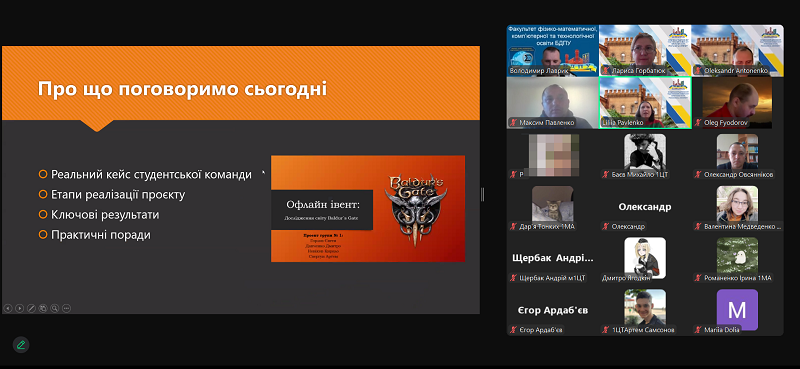Go to previous slide using arrow icon
The height and width of the screenshot is (369, 800).
(8, 308)
